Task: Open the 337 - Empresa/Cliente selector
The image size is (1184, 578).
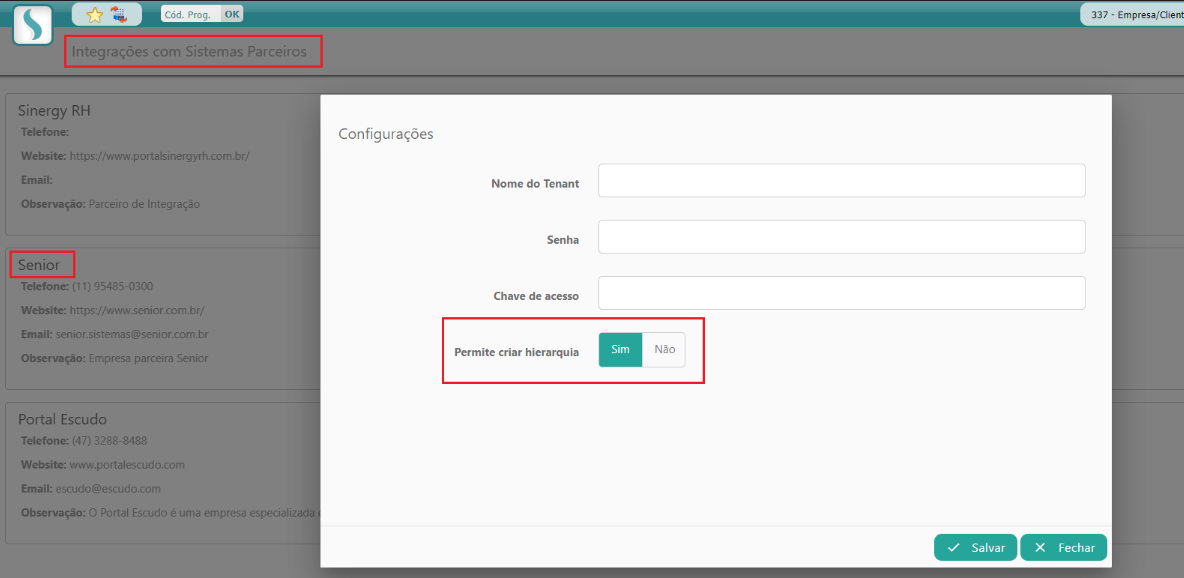Action: 1133,14
